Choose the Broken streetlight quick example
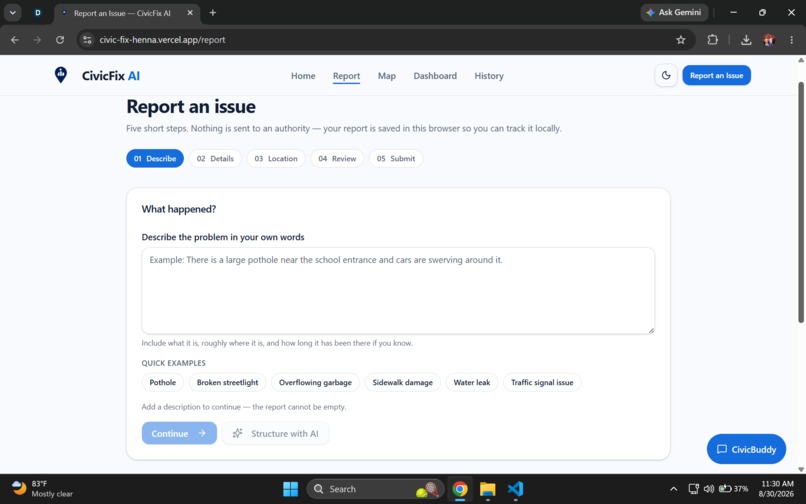This screenshot has width=806, height=504. [227, 382]
